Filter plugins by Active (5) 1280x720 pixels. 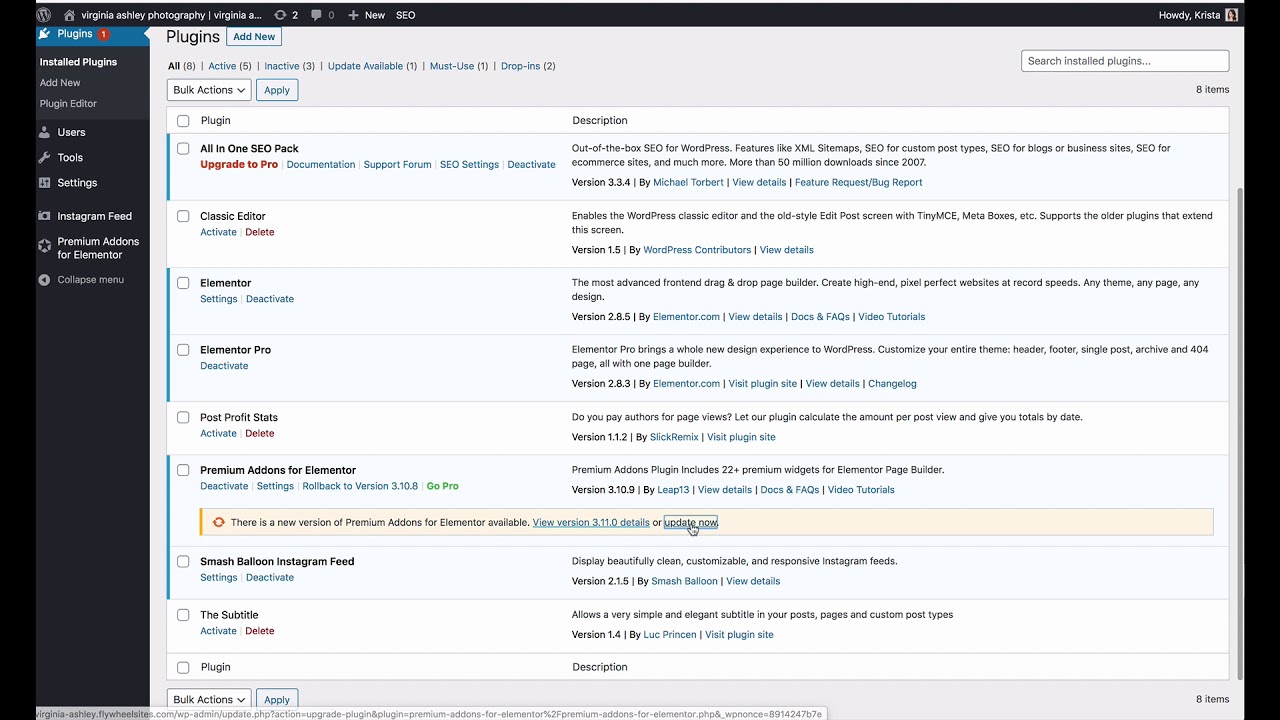230,66
